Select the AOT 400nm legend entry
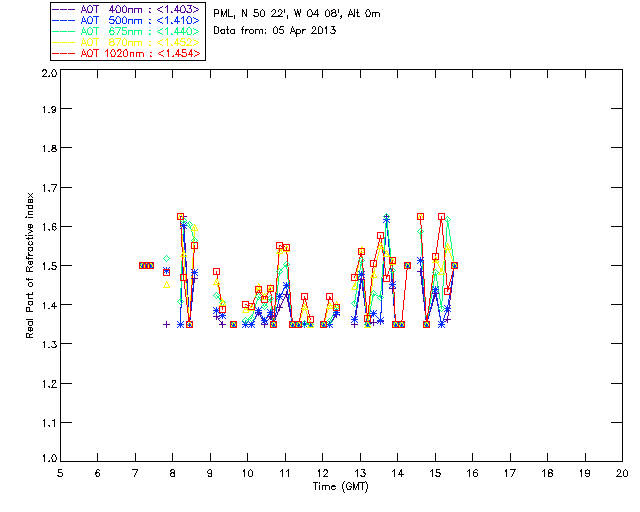Screen dimensions: 640x512 pos(126,9)
